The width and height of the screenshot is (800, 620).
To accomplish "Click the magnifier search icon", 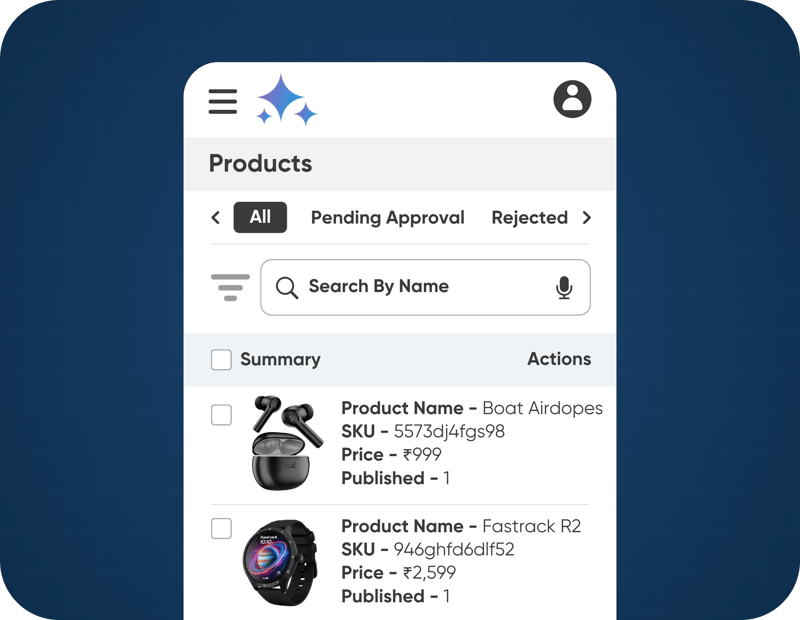I will 287,288.
